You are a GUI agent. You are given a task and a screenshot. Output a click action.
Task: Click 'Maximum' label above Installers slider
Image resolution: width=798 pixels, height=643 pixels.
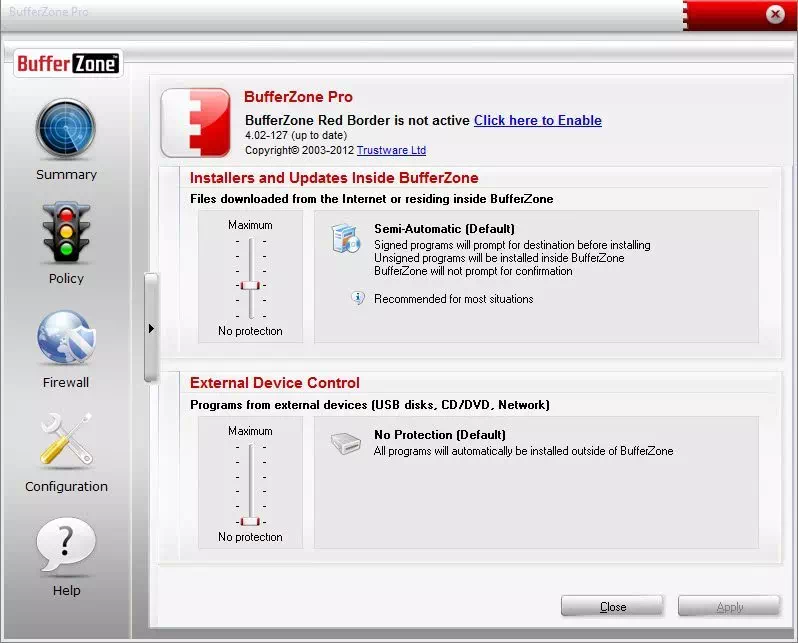click(x=250, y=225)
